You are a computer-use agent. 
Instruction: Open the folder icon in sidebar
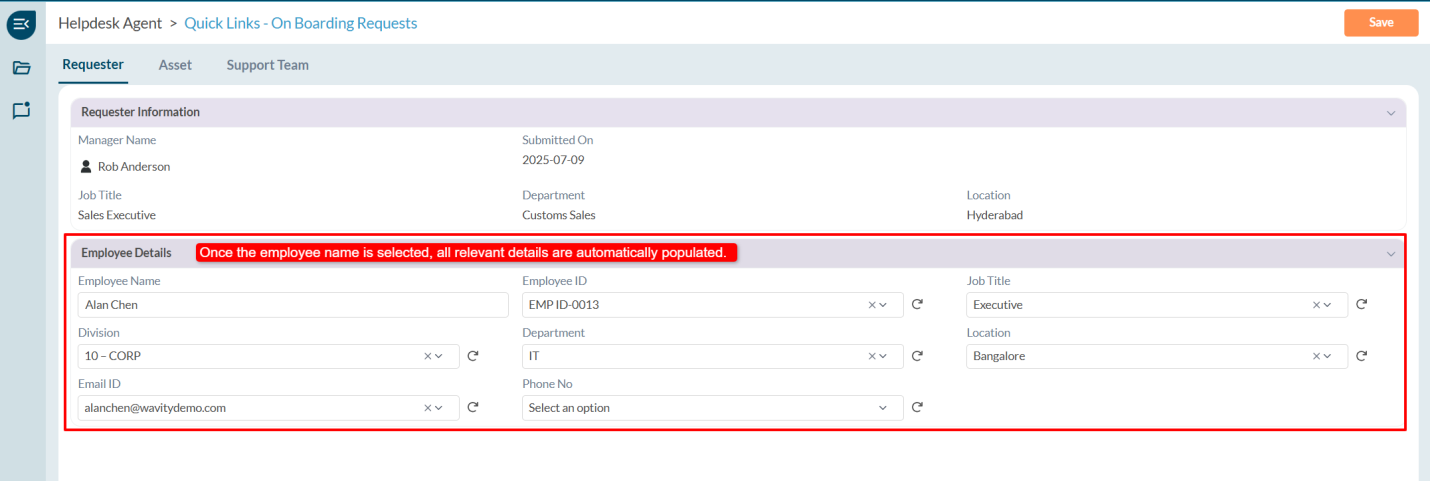[x=21, y=68]
